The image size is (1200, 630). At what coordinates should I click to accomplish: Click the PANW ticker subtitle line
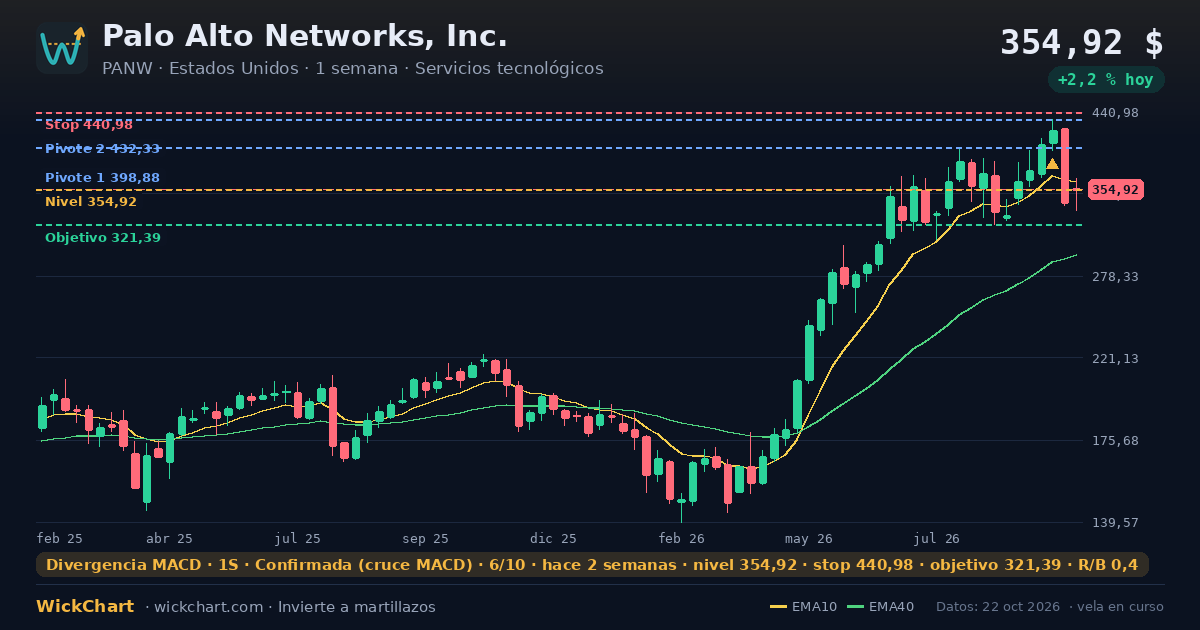(x=352, y=69)
